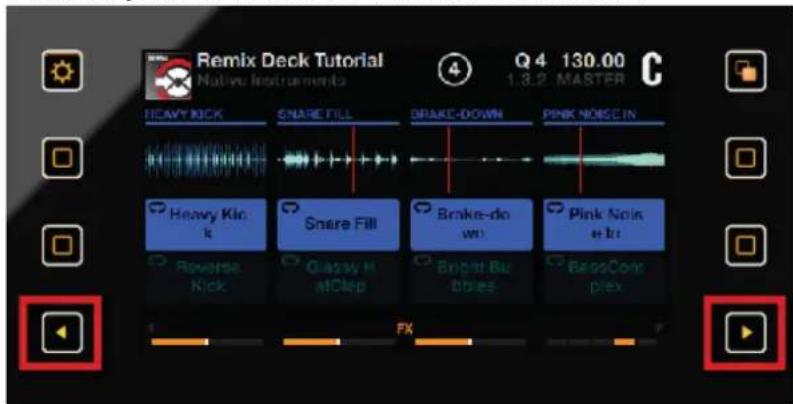
Task: Click the Remix Deck Tutorial title
Action: pyautogui.click(x=290, y=61)
